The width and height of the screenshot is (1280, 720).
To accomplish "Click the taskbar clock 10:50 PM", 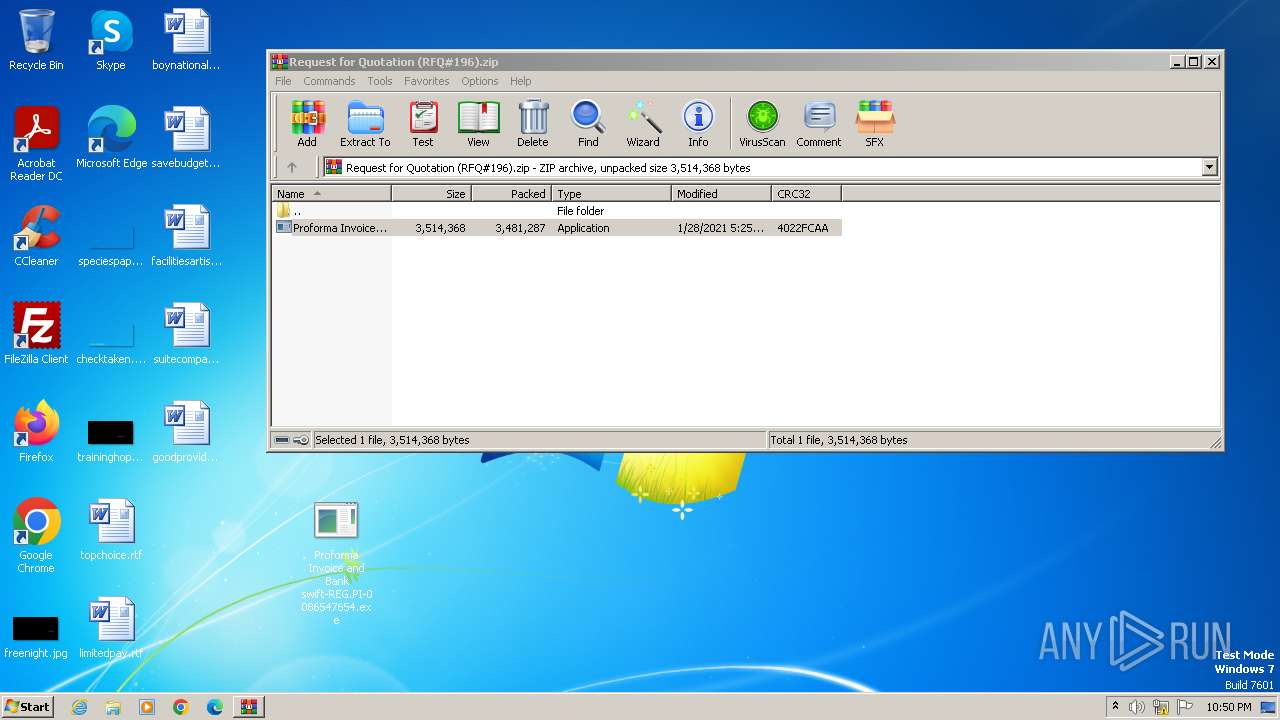I will pos(1229,707).
